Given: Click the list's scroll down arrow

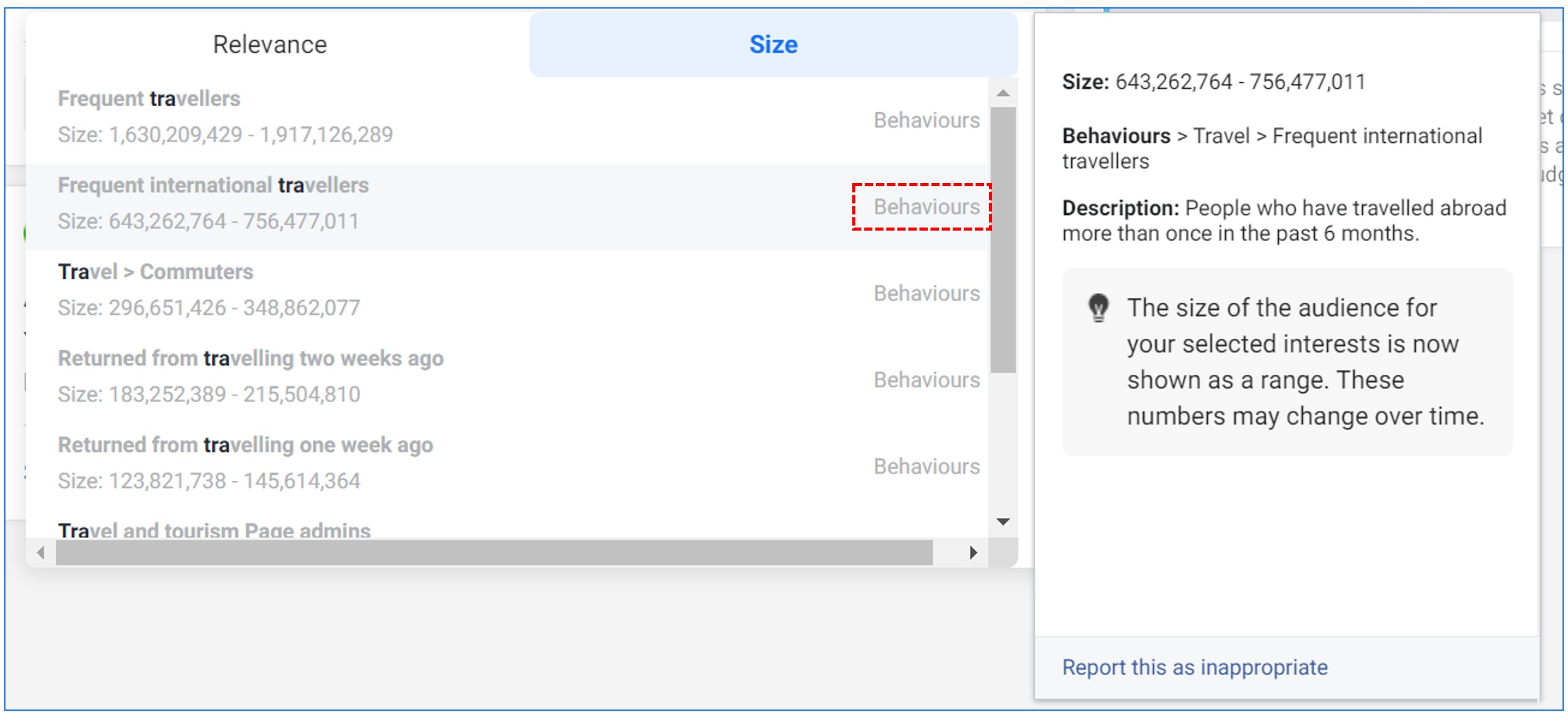Looking at the screenshot, I should (x=1003, y=522).
